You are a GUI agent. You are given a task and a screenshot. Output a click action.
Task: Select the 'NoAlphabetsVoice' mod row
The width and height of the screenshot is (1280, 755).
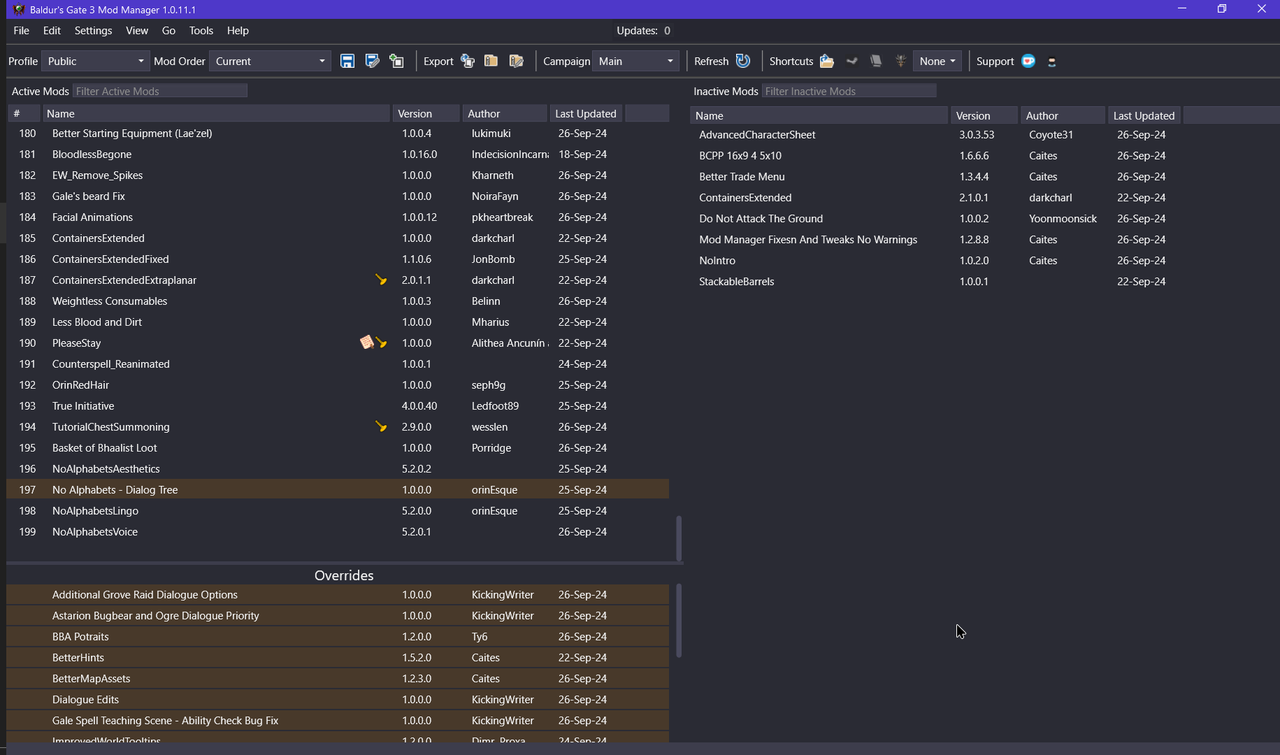coord(338,532)
